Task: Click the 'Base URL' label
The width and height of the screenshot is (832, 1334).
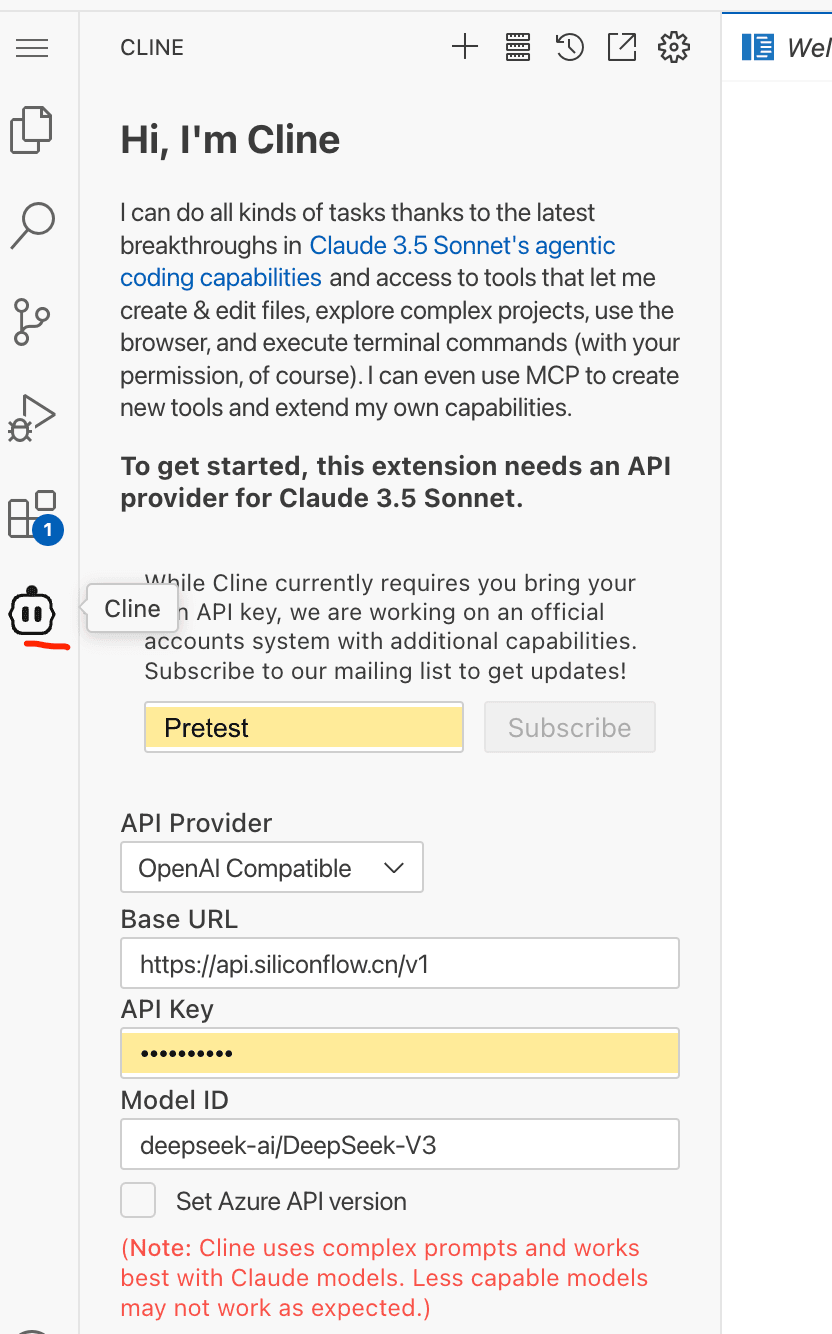Action: point(179,919)
